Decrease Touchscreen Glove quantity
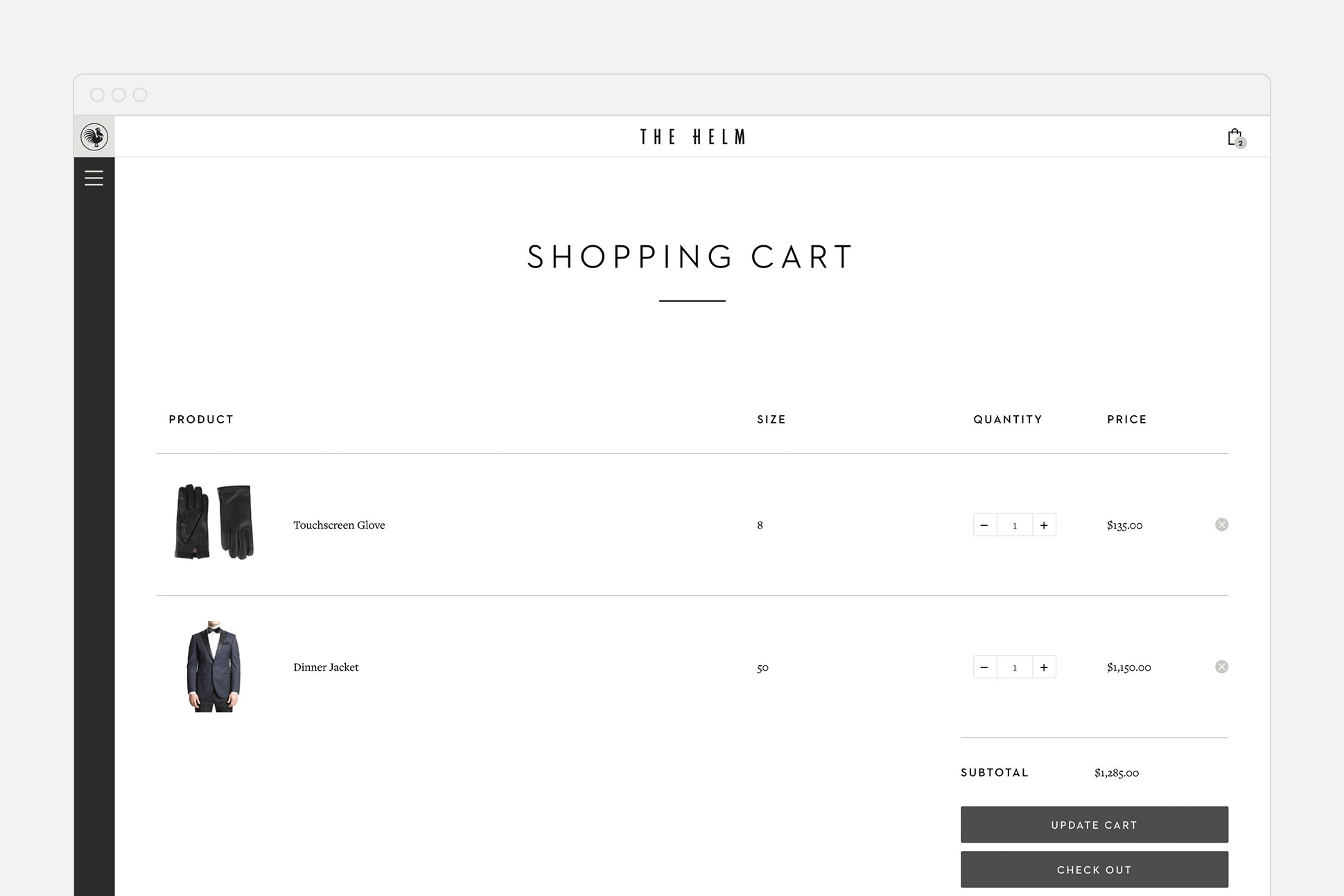 985,525
